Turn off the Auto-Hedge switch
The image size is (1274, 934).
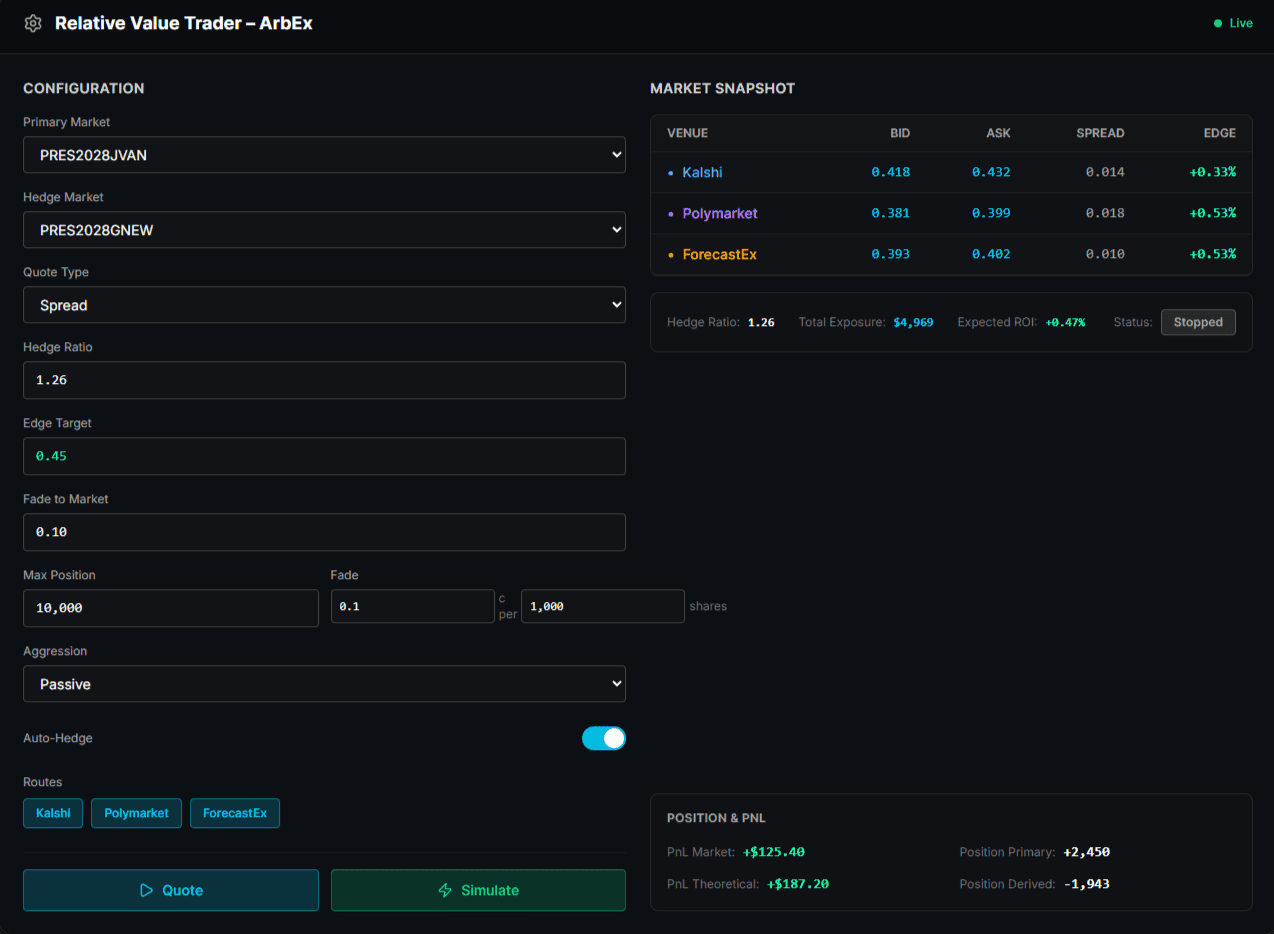(x=603, y=738)
